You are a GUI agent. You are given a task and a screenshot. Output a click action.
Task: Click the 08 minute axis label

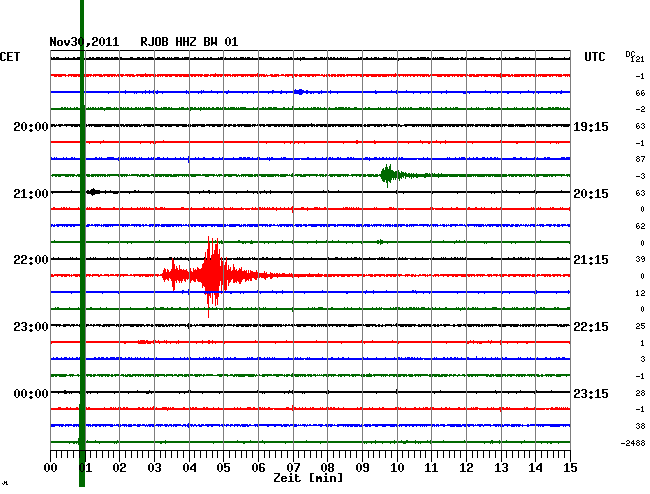click(x=327, y=468)
